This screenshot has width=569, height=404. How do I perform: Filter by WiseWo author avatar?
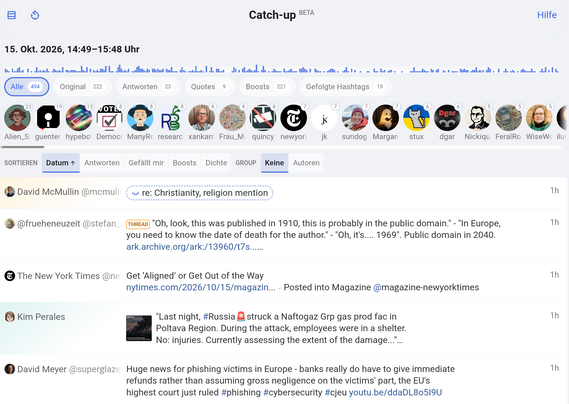[x=539, y=118]
